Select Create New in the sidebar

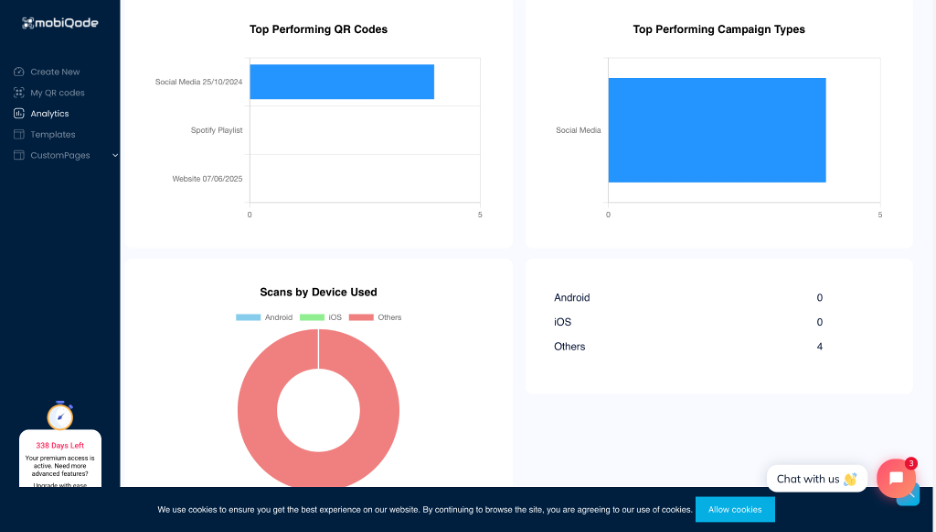tap(55, 72)
